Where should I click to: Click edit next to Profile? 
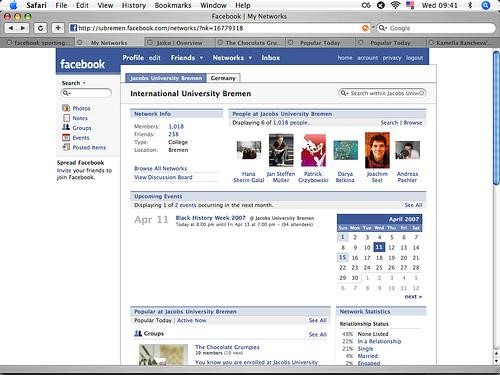(x=154, y=58)
